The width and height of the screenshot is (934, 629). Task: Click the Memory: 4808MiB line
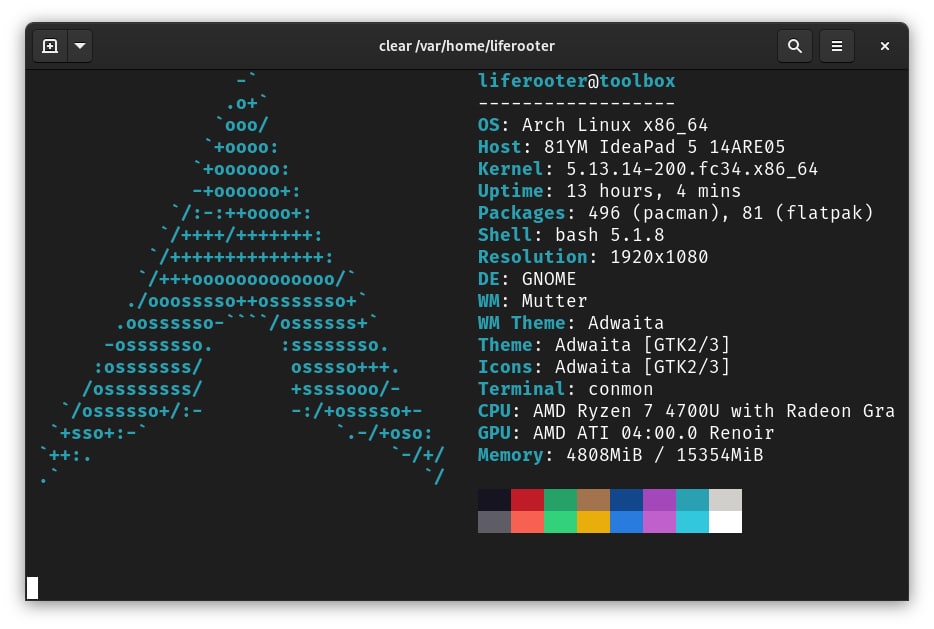point(620,456)
